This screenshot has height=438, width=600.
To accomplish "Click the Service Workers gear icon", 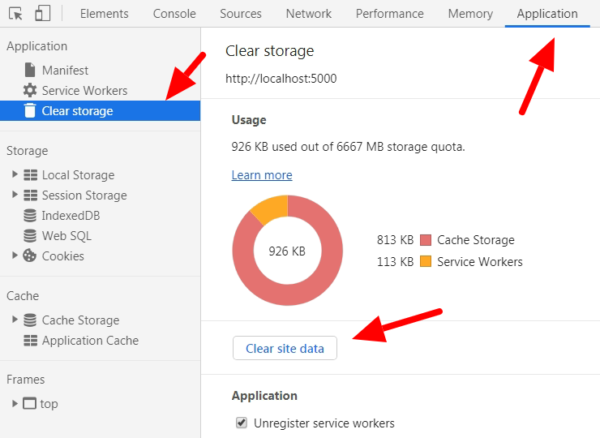I will point(30,91).
